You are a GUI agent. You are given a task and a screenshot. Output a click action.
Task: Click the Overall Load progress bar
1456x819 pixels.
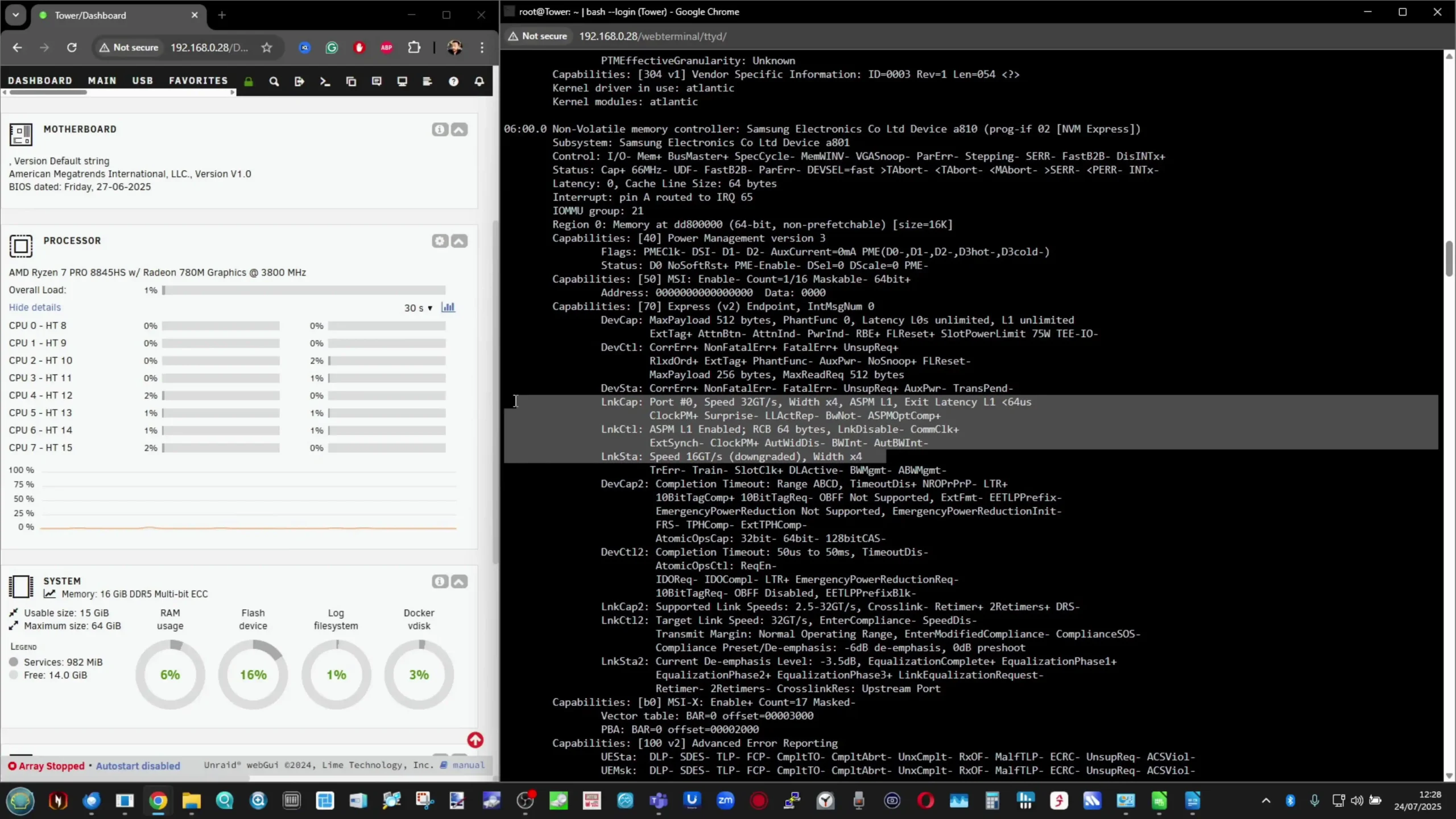pos(304,290)
